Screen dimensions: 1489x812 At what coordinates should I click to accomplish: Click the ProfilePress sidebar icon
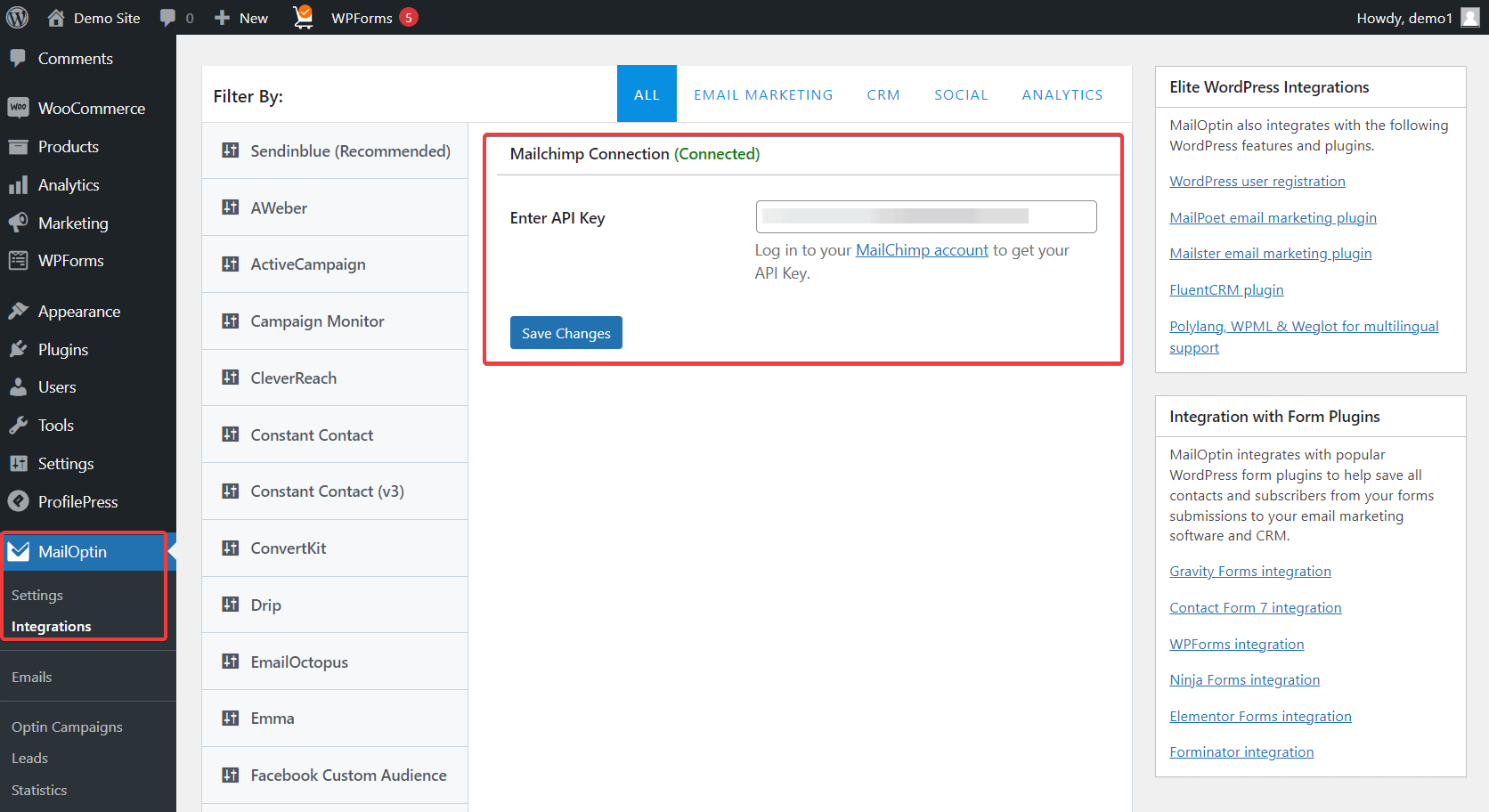(x=18, y=502)
